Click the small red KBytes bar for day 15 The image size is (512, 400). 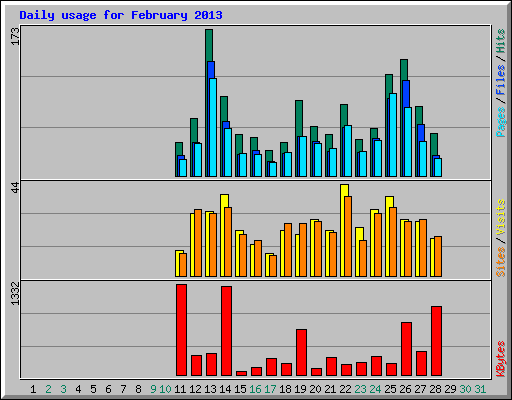coord(241,373)
